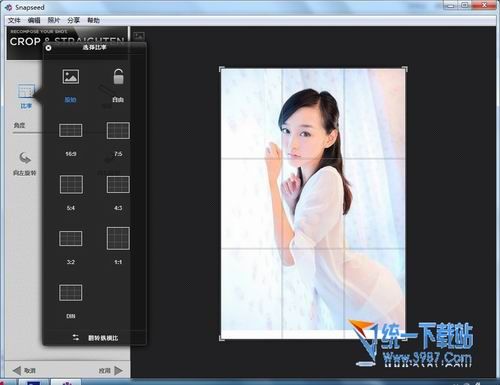Viewport: 500px width, 385px height.
Task: Open the 照片 menu
Action: (54, 20)
